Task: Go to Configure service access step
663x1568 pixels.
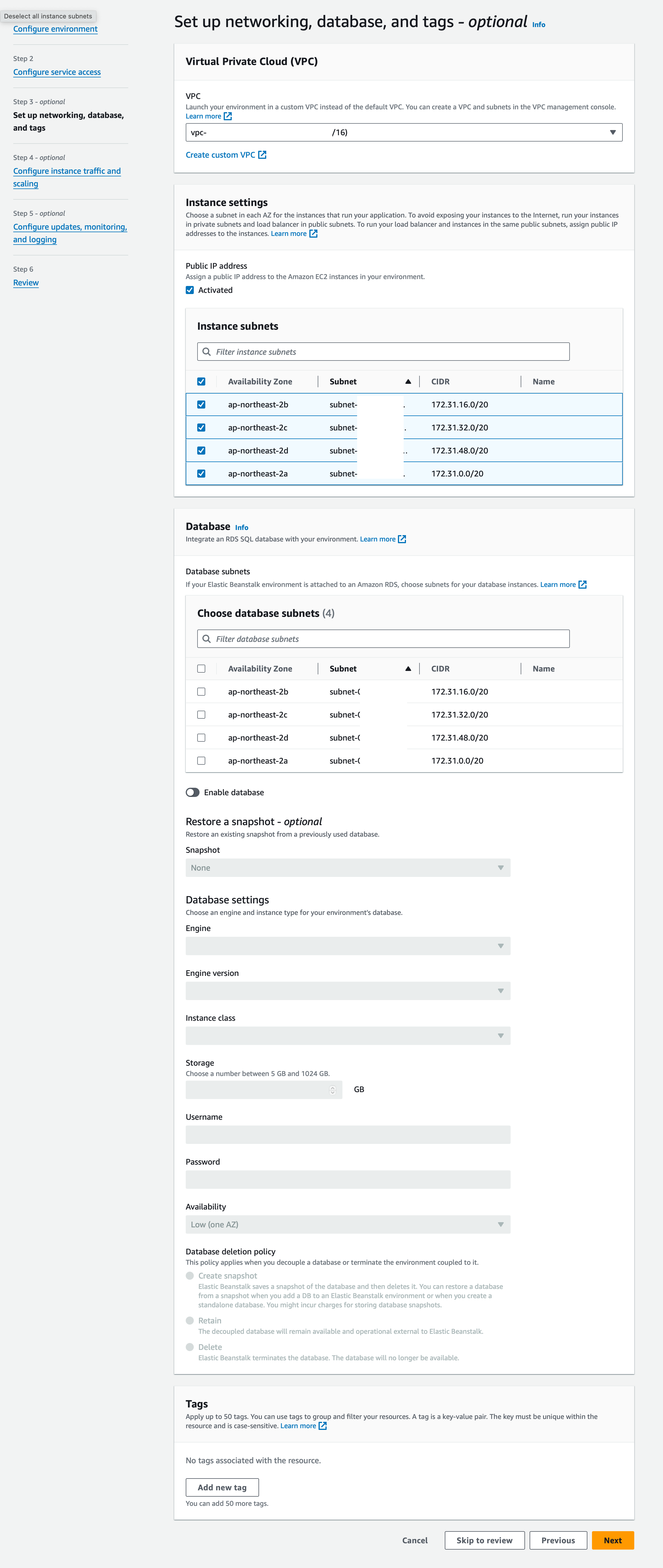Action: pos(57,72)
